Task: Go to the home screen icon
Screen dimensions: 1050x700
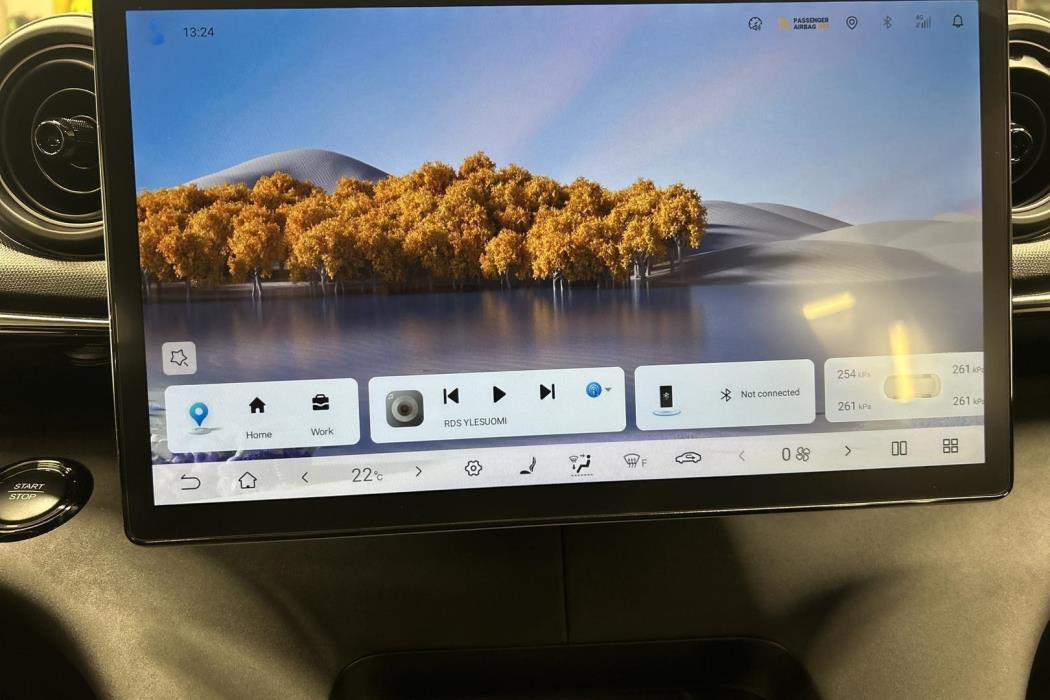Action: tap(248, 480)
